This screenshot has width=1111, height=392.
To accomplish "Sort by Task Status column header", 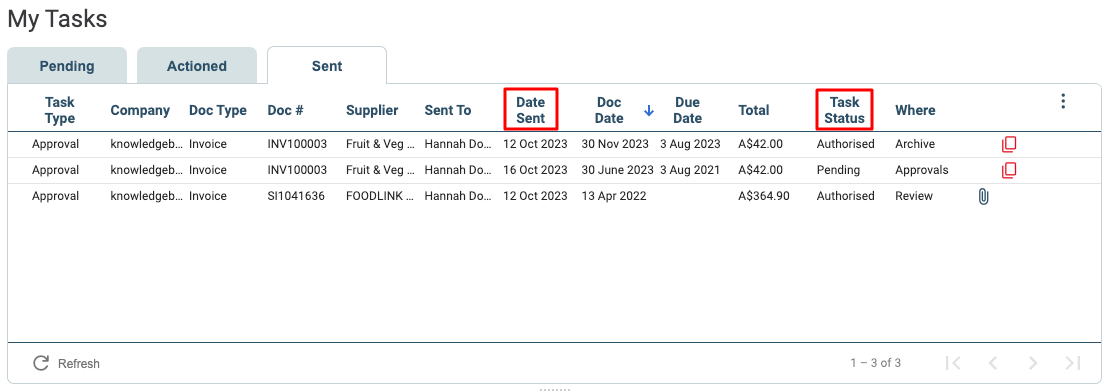I will point(845,110).
